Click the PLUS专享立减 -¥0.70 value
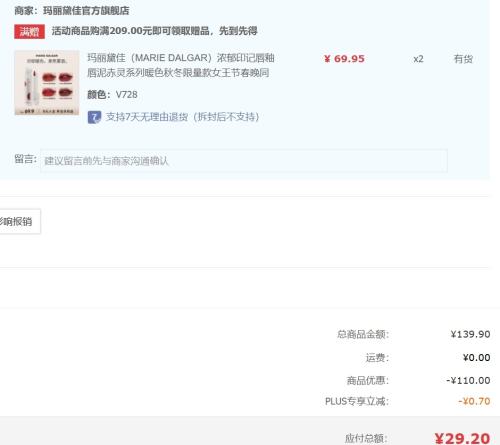Image resolution: width=500 pixels, height=445 pixels. click(474, 401)
